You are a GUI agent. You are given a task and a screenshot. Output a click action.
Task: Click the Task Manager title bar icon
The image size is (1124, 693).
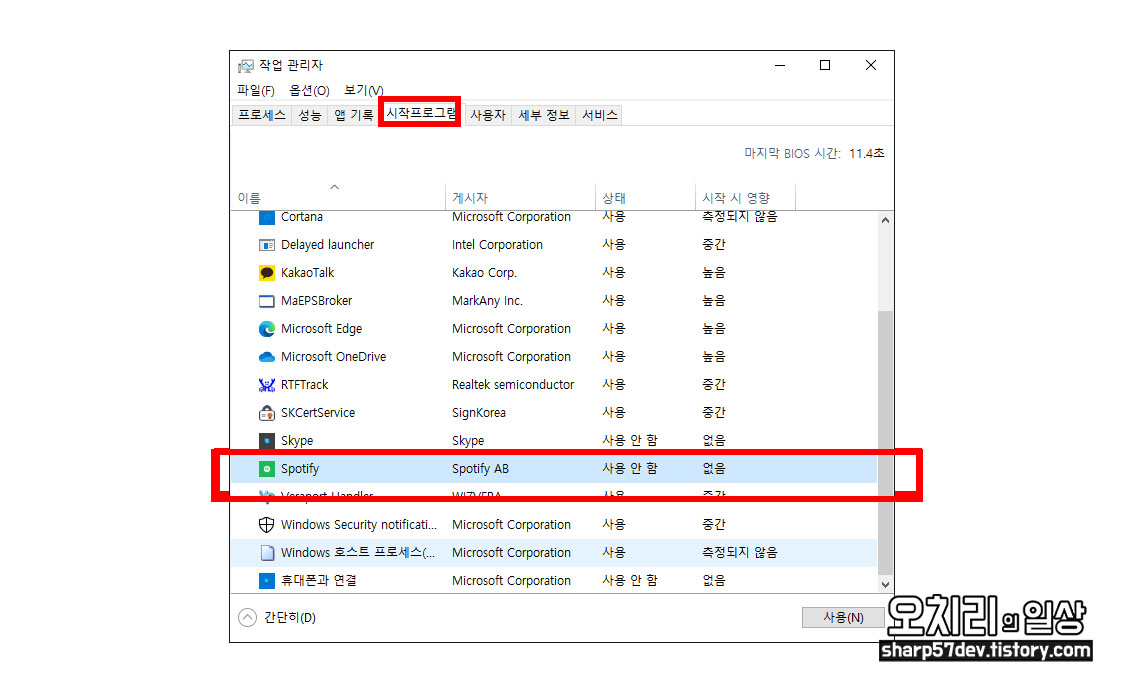(x=246, y=66)
